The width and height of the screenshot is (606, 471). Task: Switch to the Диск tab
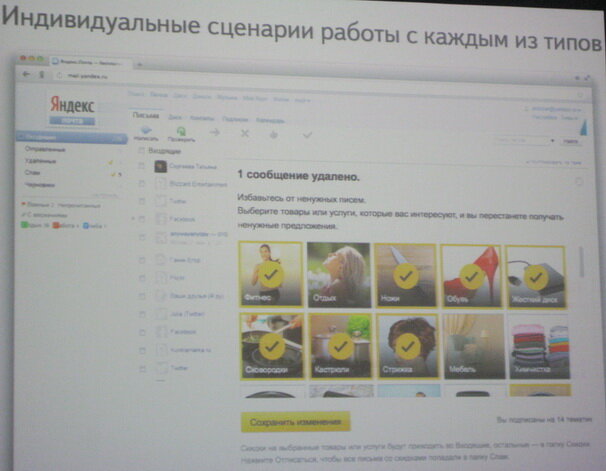175,117
